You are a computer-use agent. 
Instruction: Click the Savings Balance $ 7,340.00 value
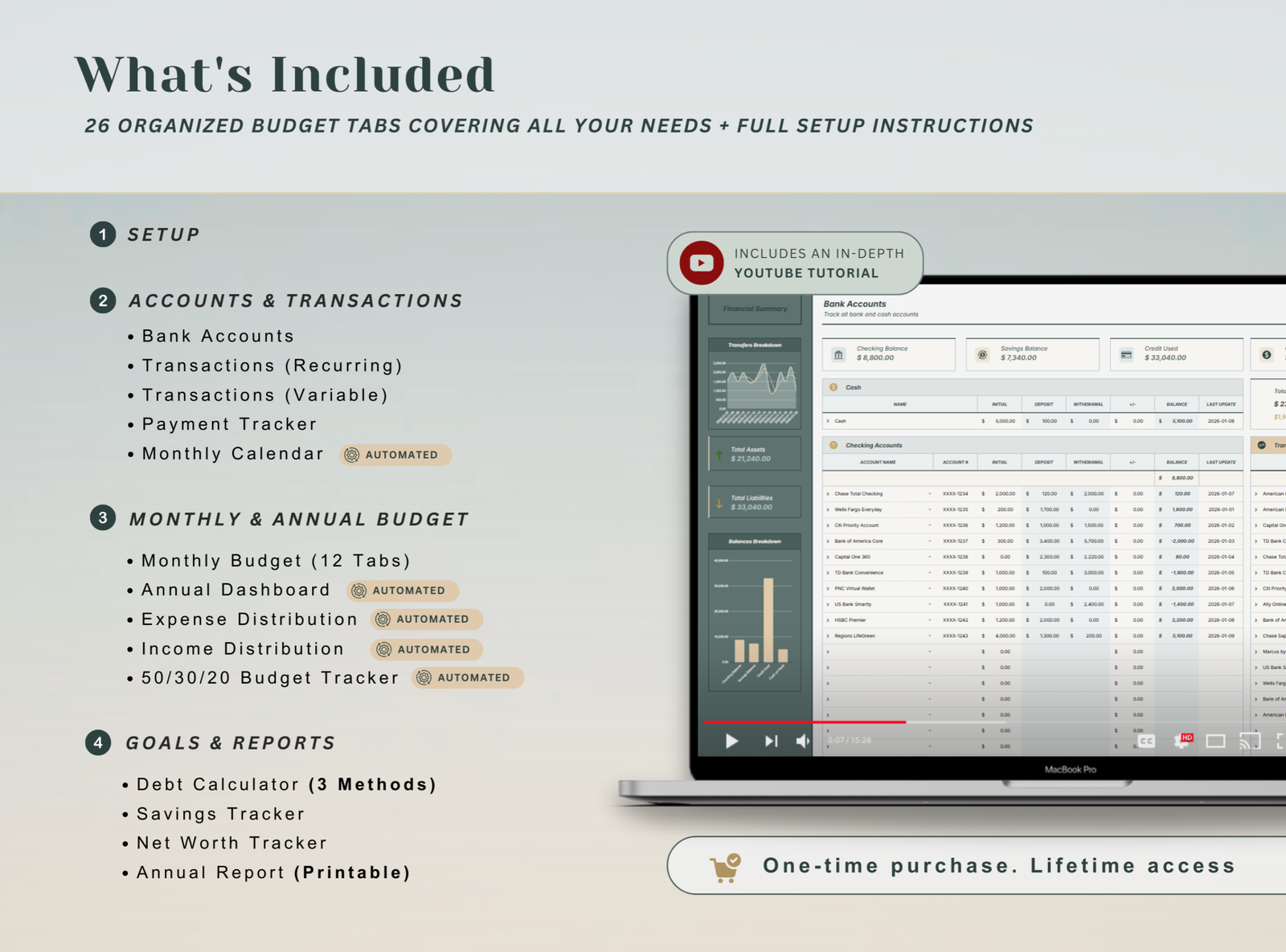point(1018,358)
